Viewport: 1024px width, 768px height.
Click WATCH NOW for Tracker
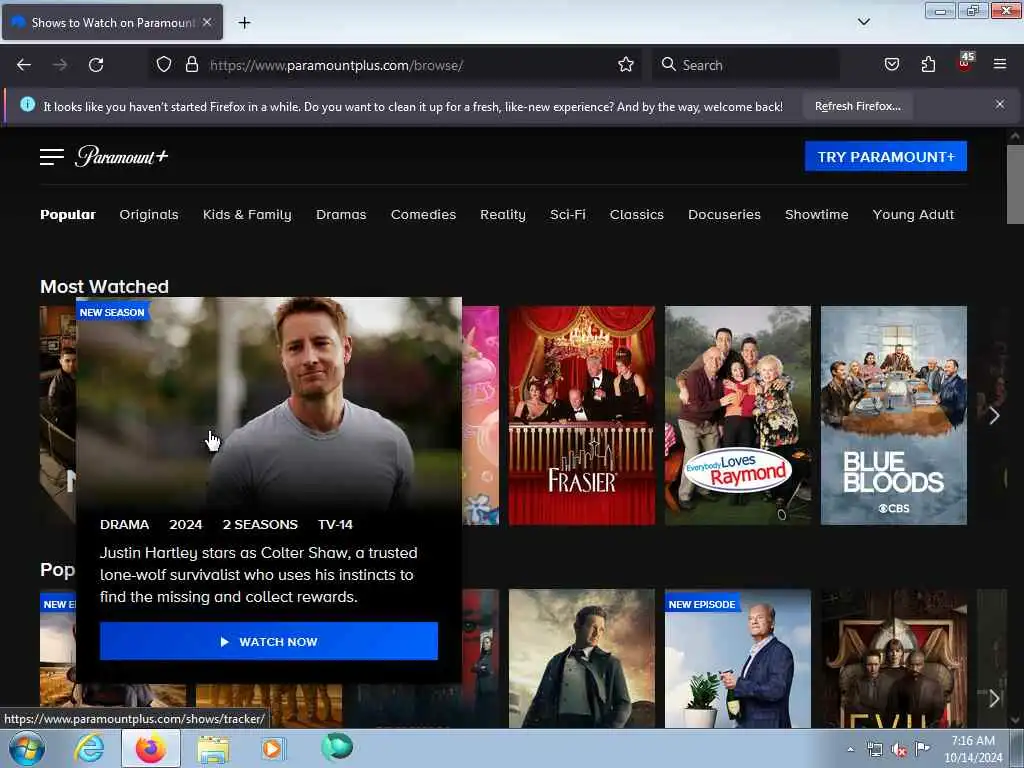269,641
